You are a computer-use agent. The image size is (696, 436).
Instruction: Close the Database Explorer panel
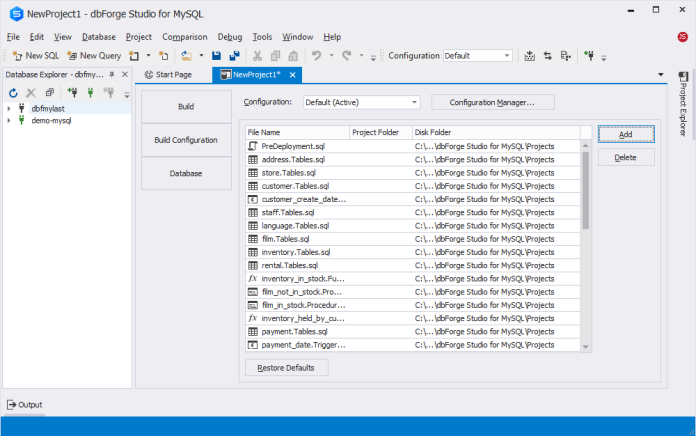(125, 75)
